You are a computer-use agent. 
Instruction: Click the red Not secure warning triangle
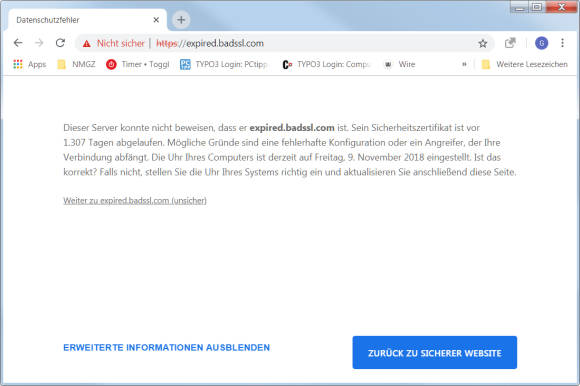point(87,44)
